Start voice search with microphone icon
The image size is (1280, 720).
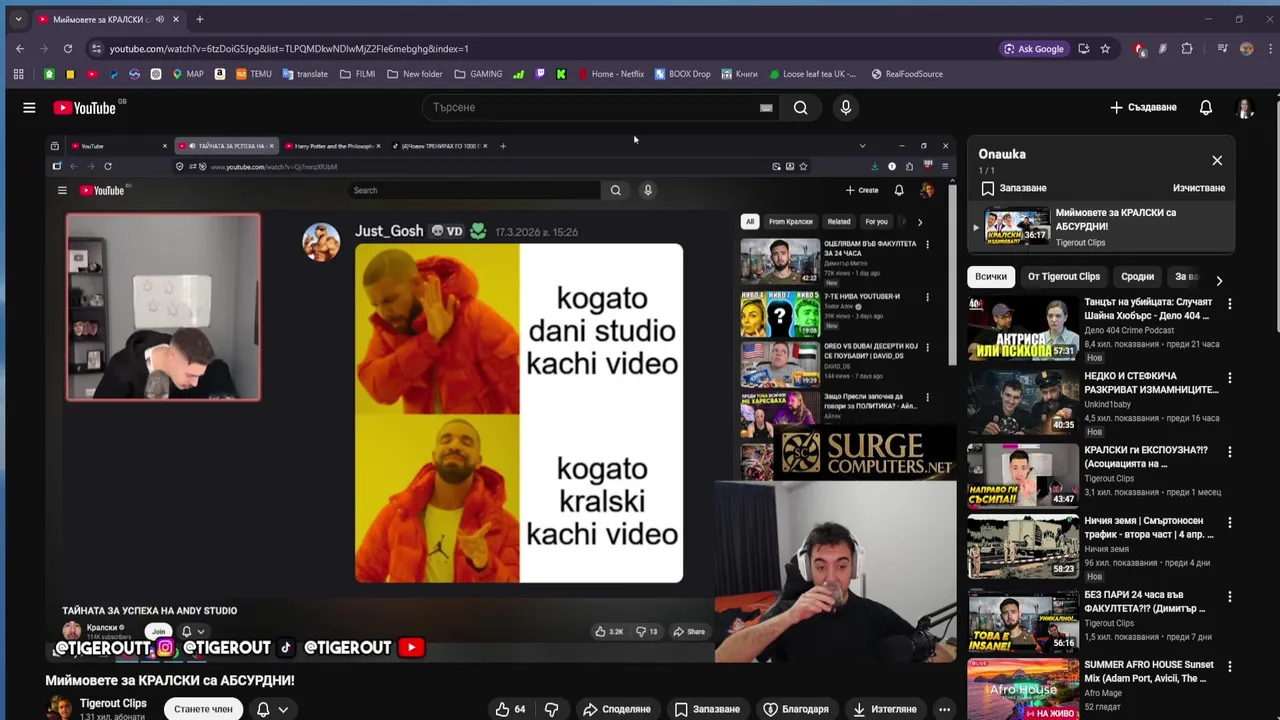[846, 107]
